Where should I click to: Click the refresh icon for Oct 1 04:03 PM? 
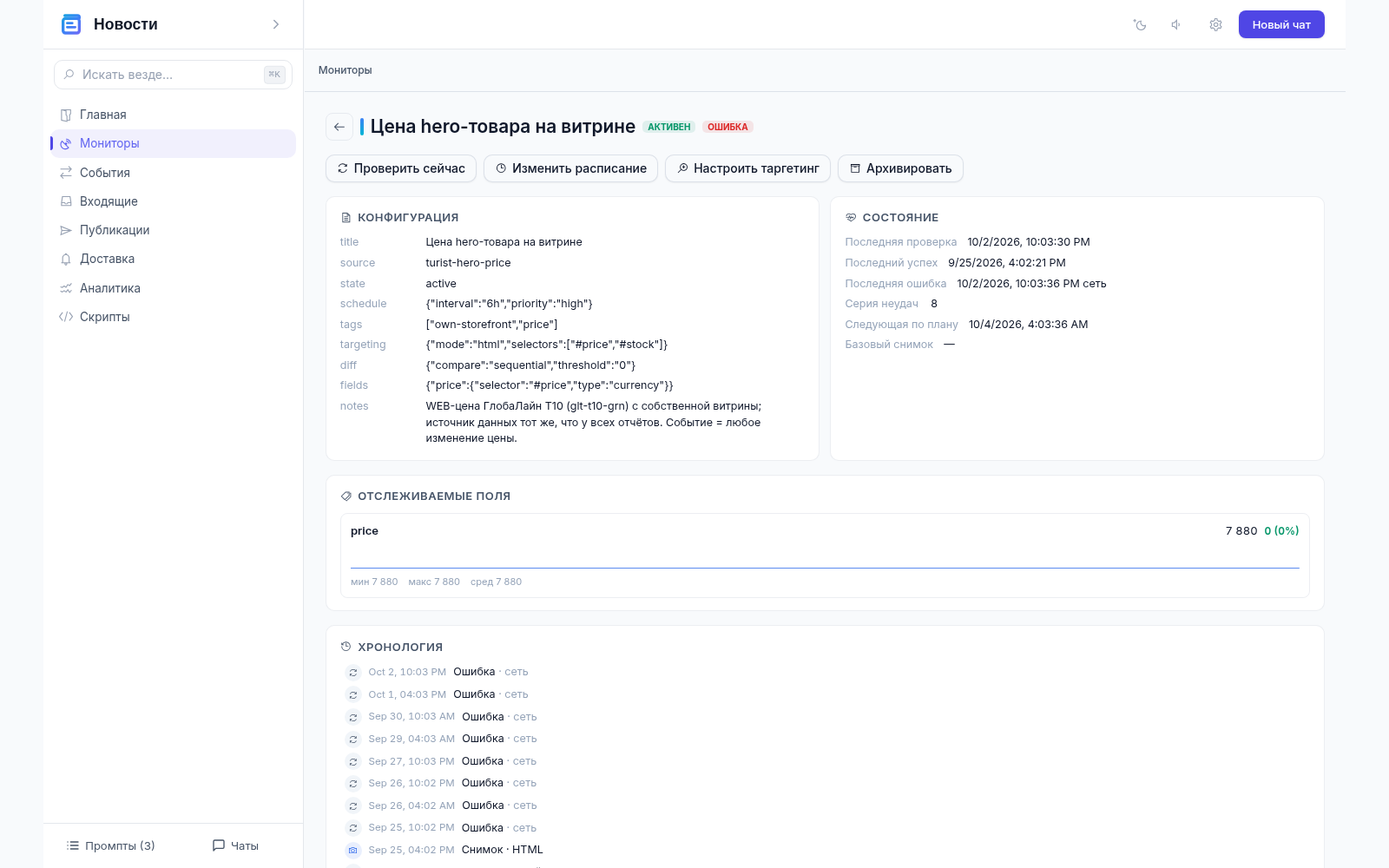pos(353,694)
